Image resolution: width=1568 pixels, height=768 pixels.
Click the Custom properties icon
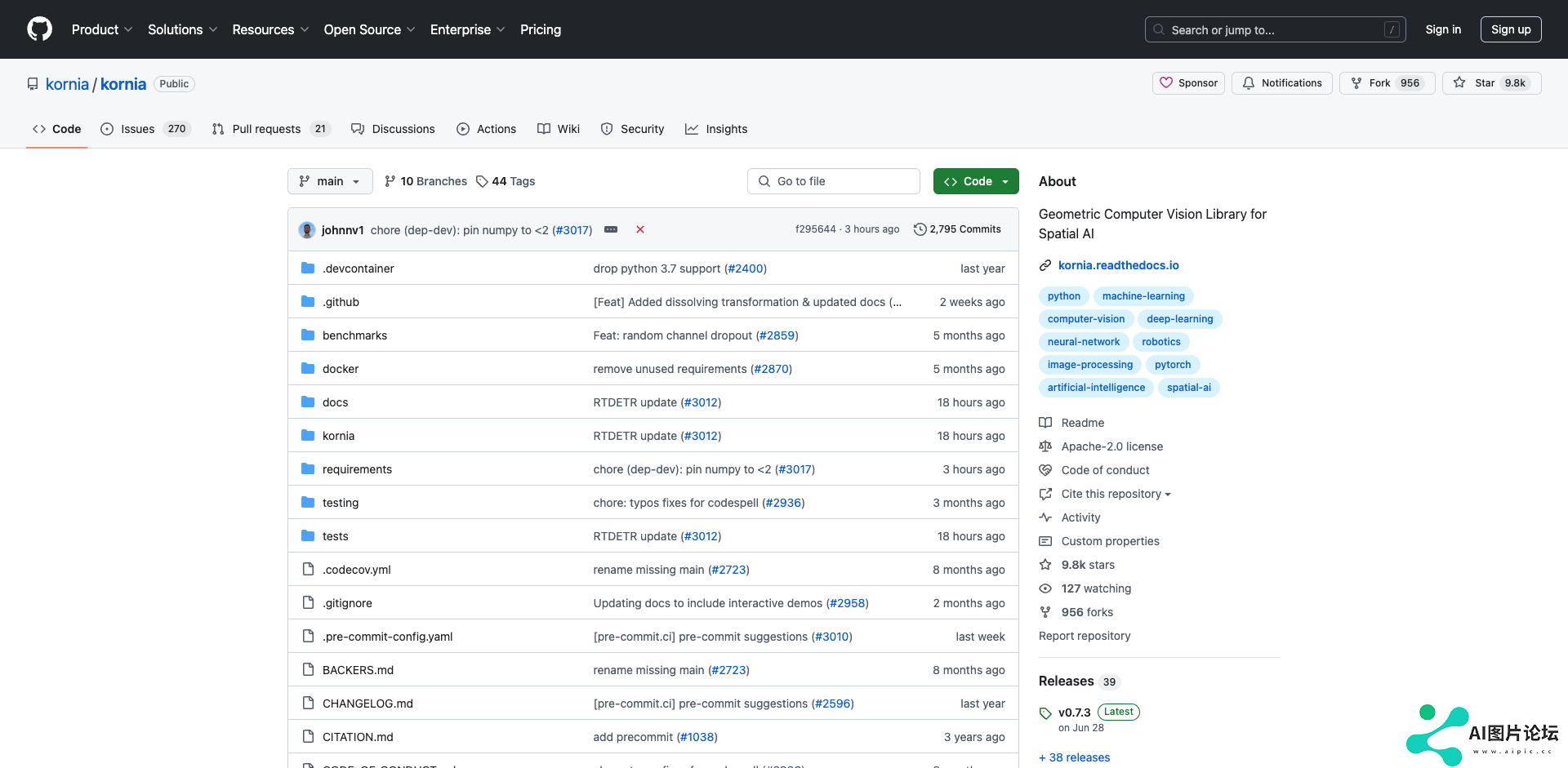[1045, 540]
